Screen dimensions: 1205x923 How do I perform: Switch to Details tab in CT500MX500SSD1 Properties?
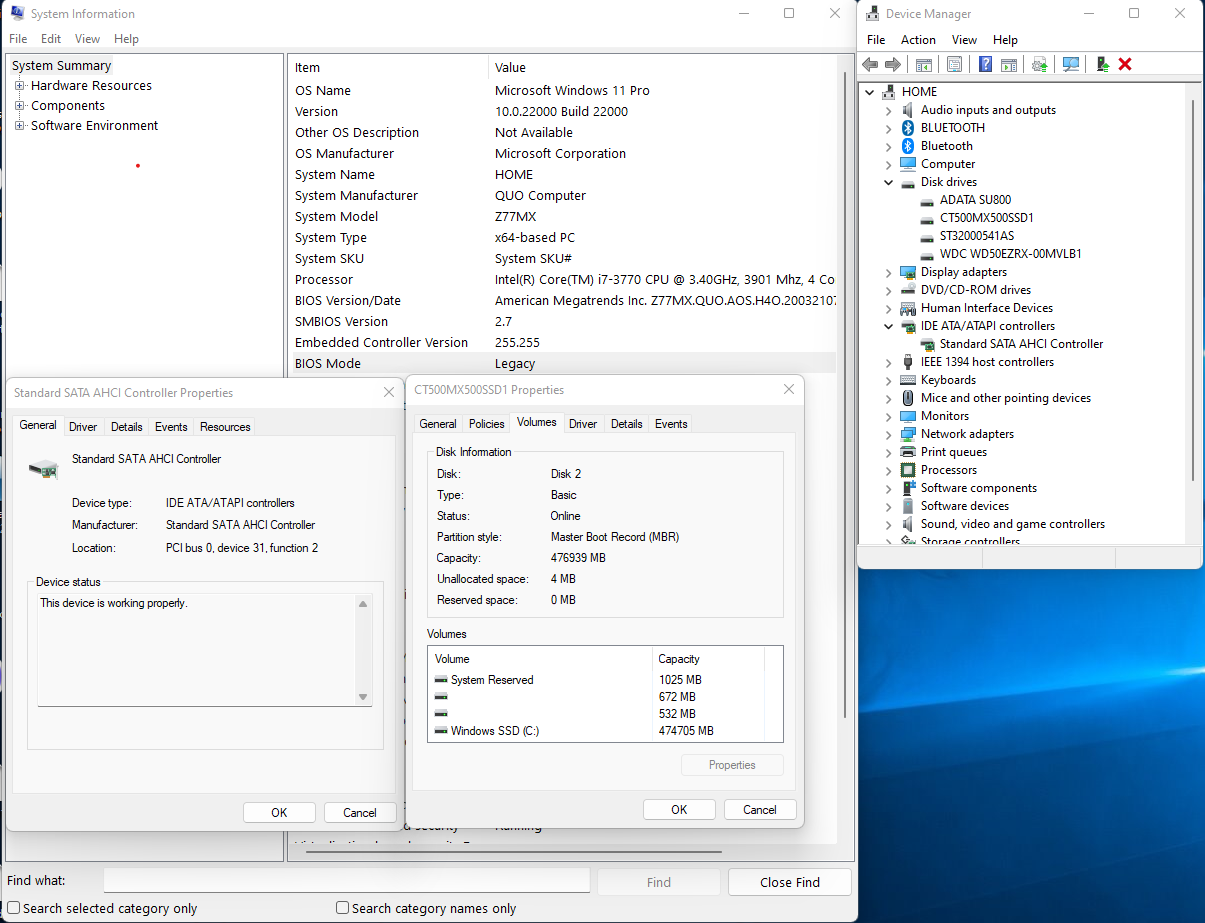627,424
